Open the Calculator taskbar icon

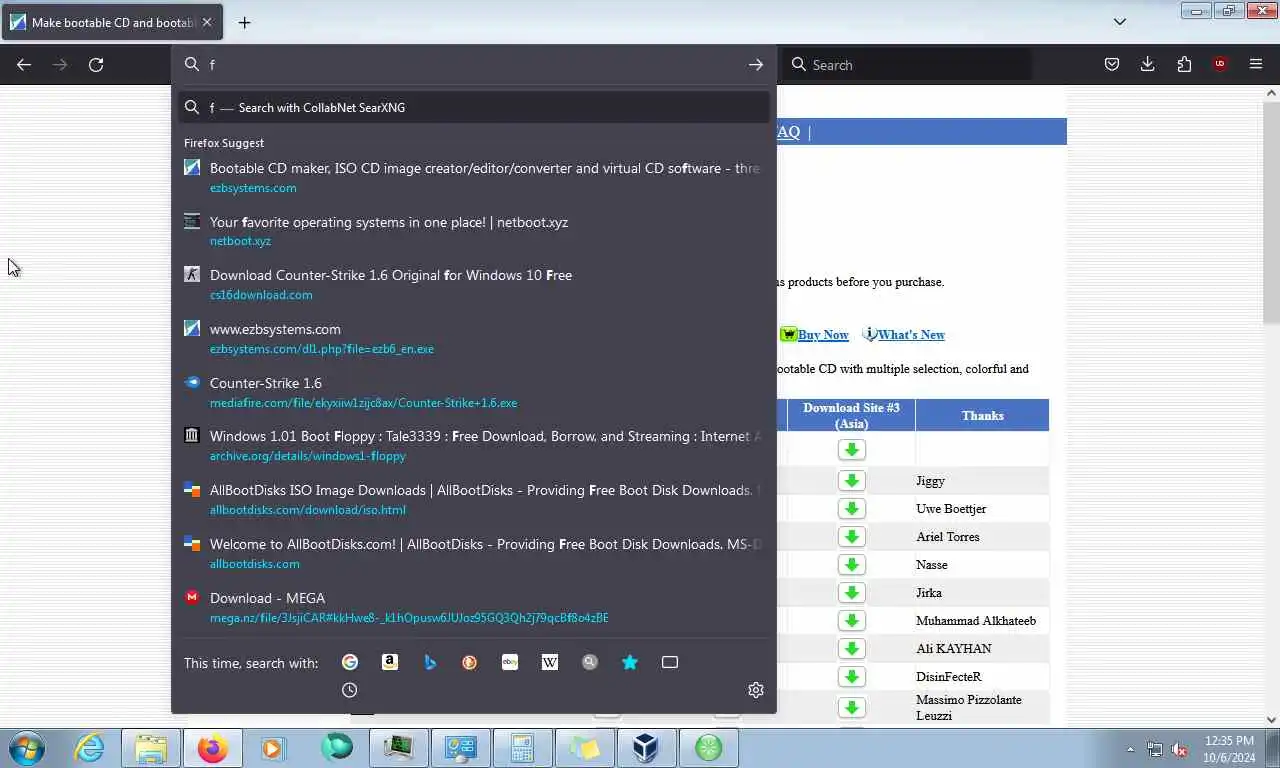pyautogui.click(x=522, y=748)
